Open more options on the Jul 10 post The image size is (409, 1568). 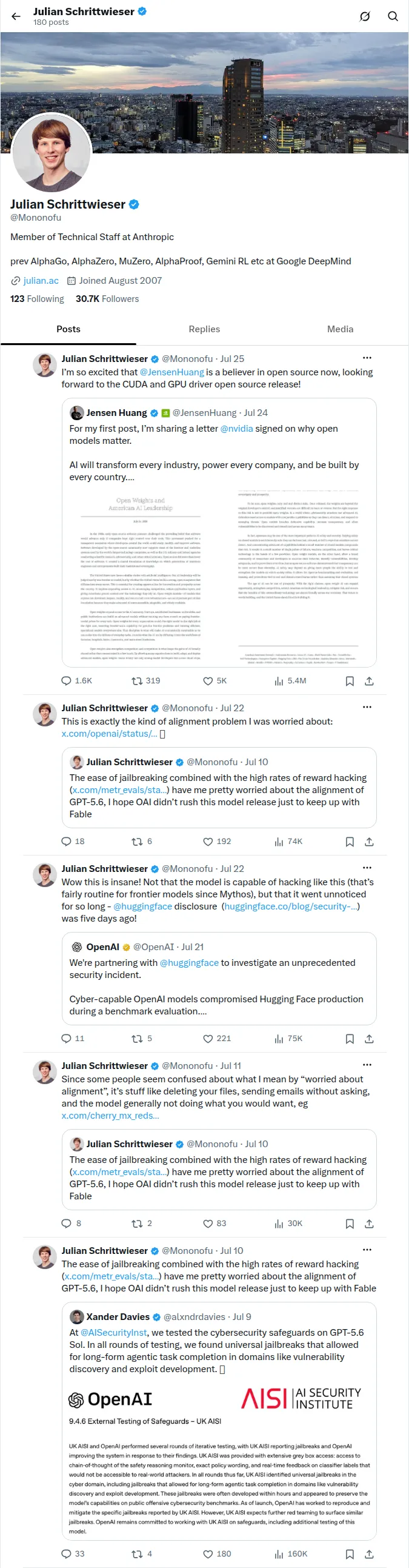[x=367, y=1250]
